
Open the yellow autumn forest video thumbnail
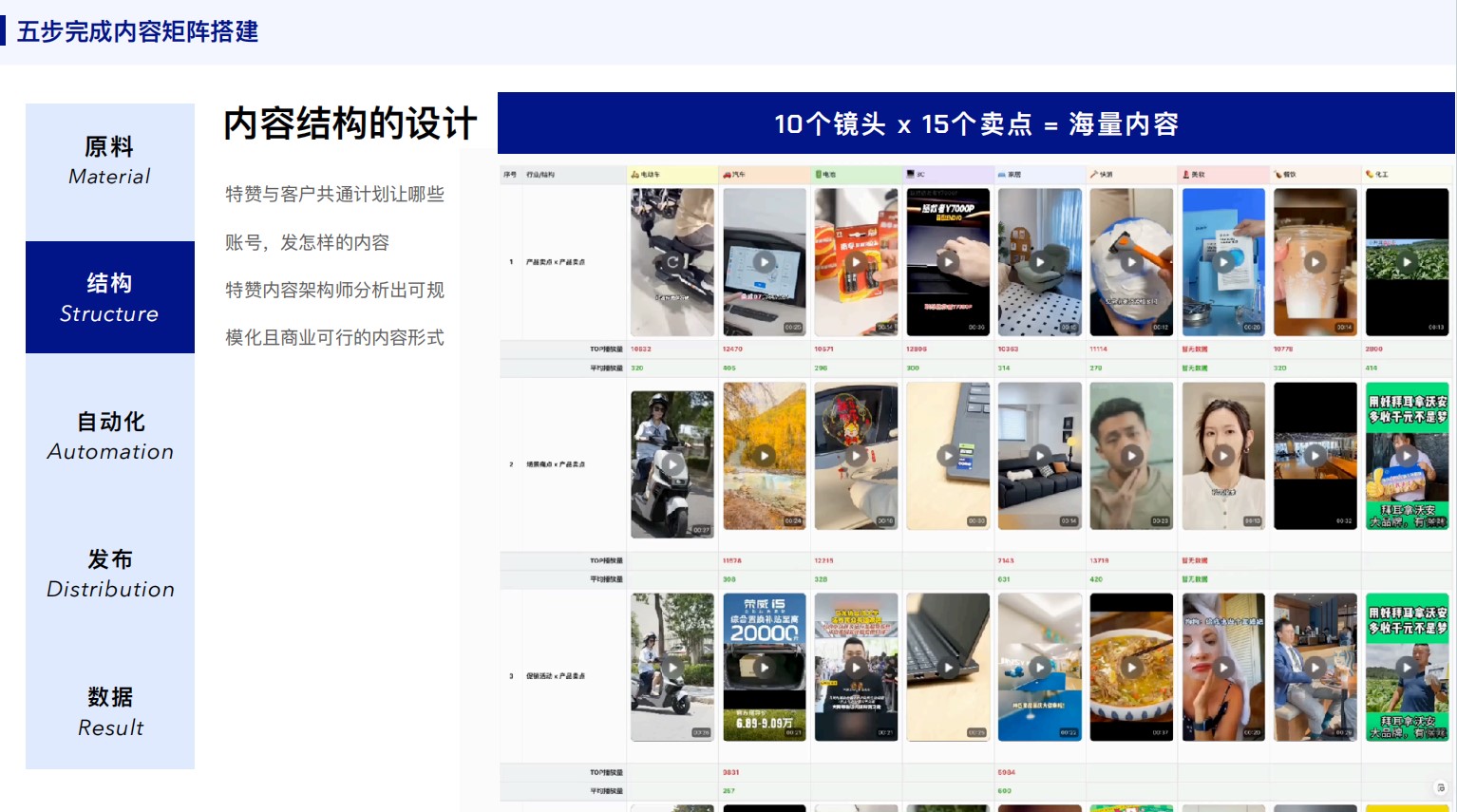click(764, 456)
